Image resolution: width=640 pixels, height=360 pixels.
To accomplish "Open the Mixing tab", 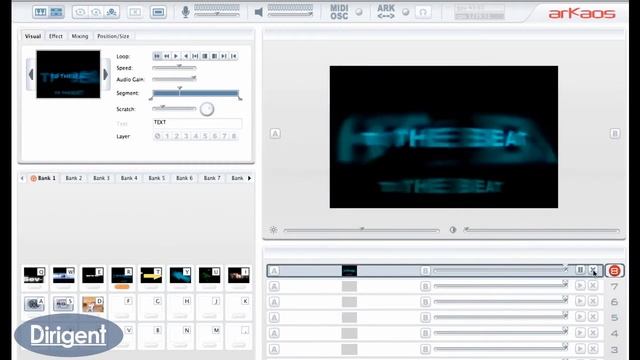I will (80, 36).
